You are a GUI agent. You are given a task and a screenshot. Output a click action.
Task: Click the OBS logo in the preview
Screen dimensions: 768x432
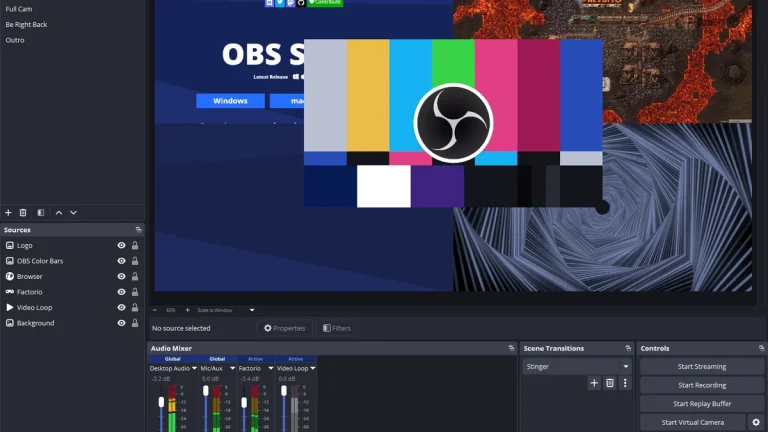point(454,123)
